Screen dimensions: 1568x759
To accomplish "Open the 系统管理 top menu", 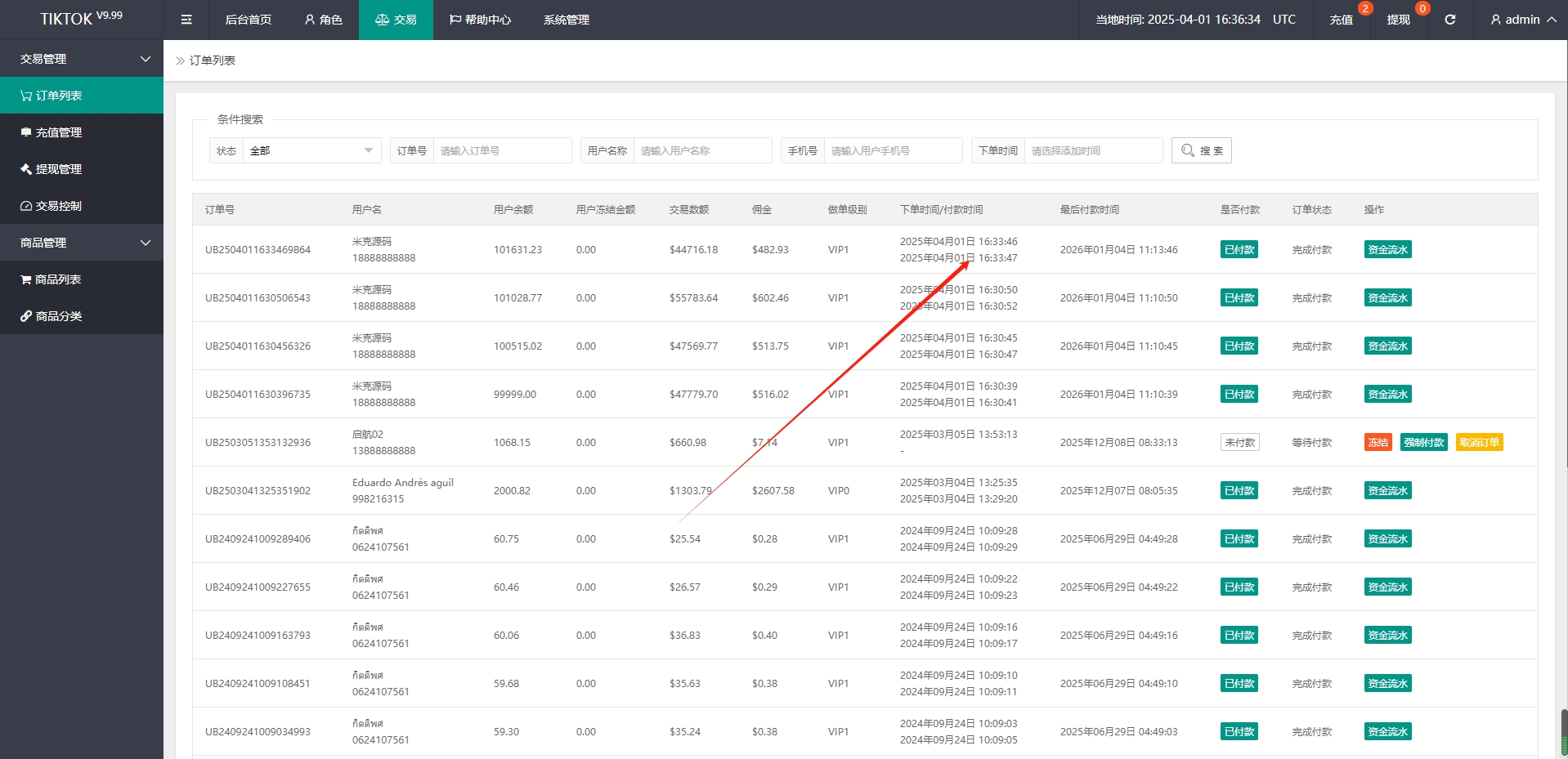I will (566, 20).
